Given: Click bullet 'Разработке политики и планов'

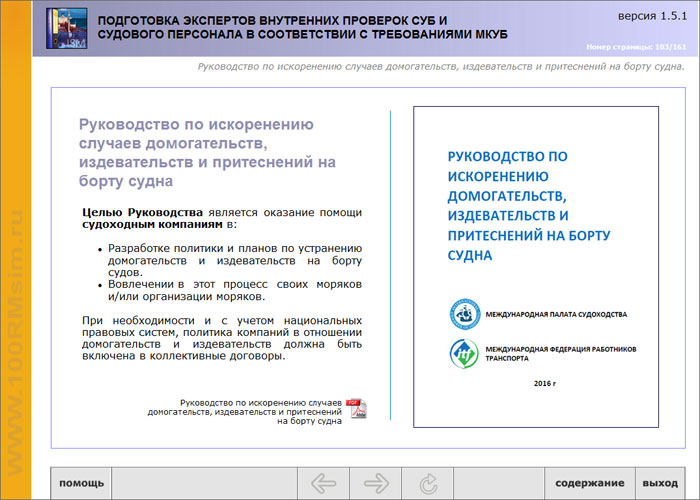Looking at the screenshot, I should (235, 260).
